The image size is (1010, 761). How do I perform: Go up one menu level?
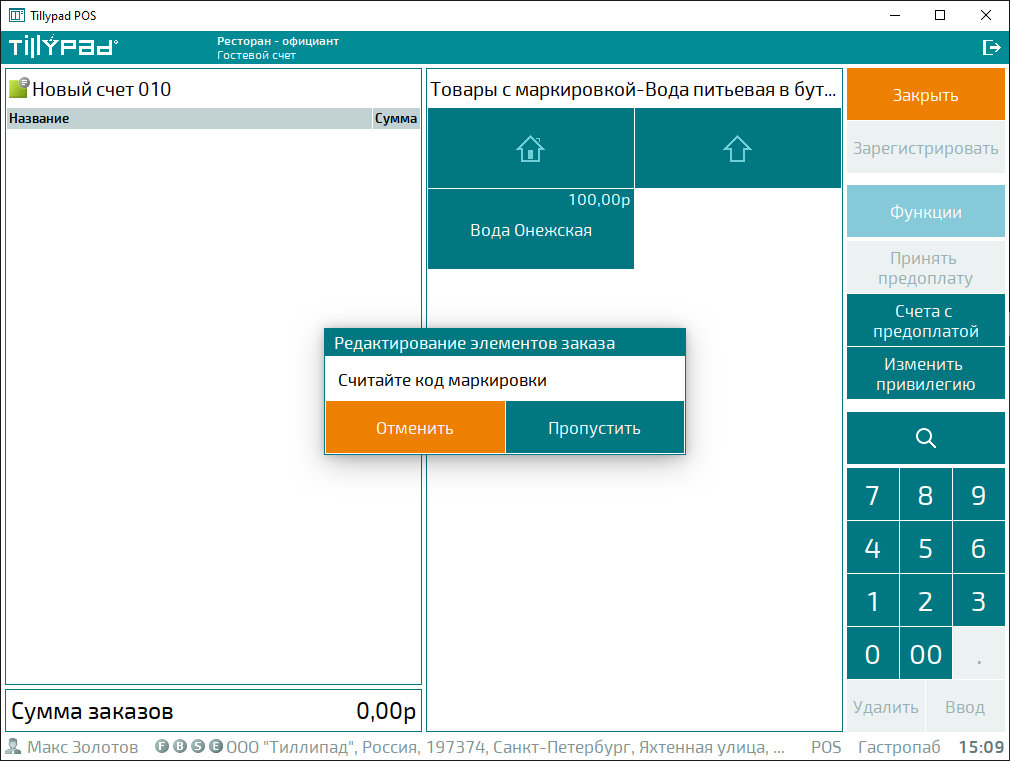click(x=738, y=148)
